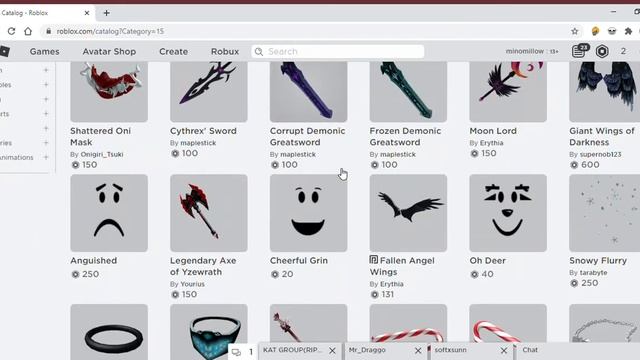Close the KAT GROUP chat tab

[333, 351]
